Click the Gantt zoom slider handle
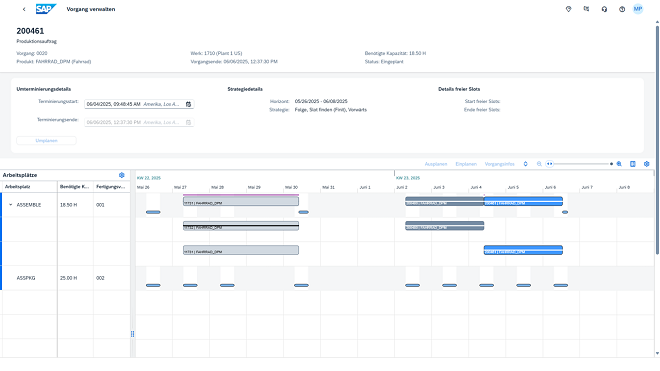660x371 pixels. tap(549, 164)
